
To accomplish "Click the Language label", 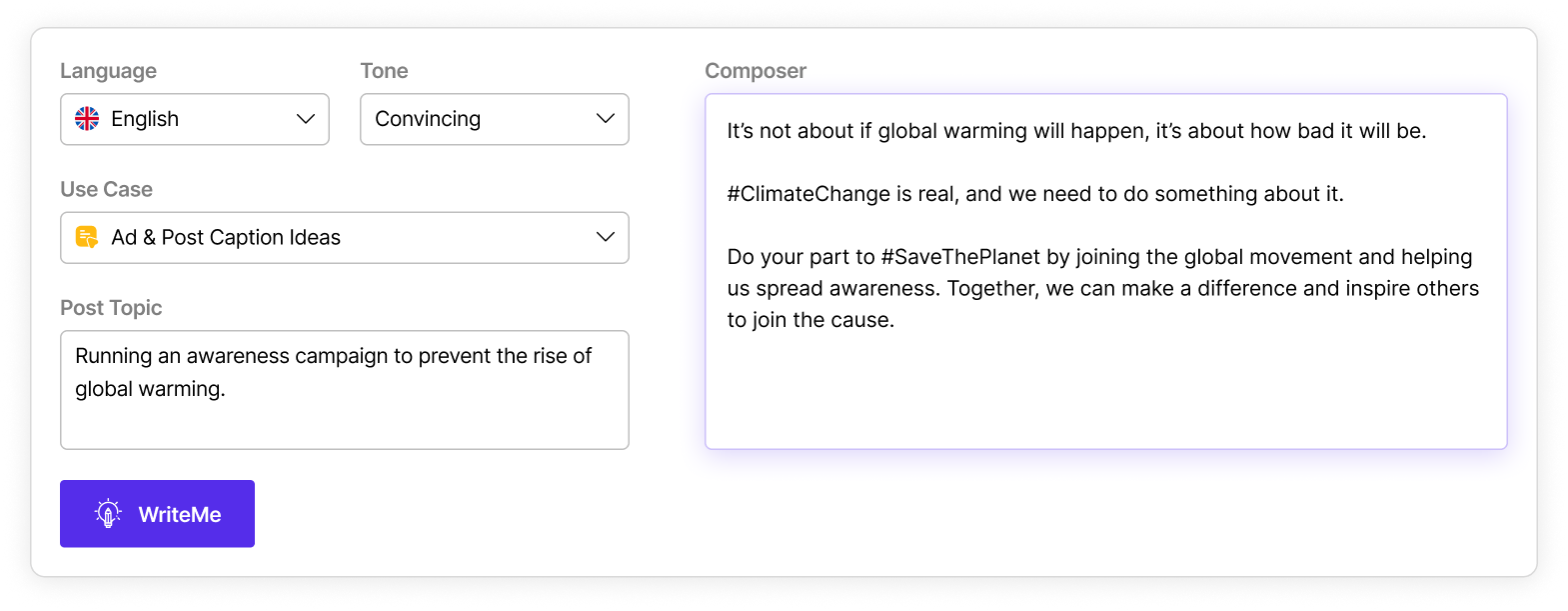I will point(108,71).
